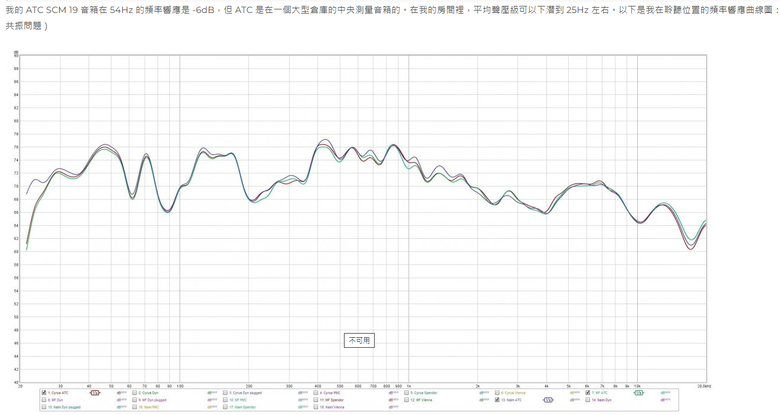Screen dimensions: 780x415
Task: Show the 12: MF Vienna measurement
Action: tap(406, 400)
